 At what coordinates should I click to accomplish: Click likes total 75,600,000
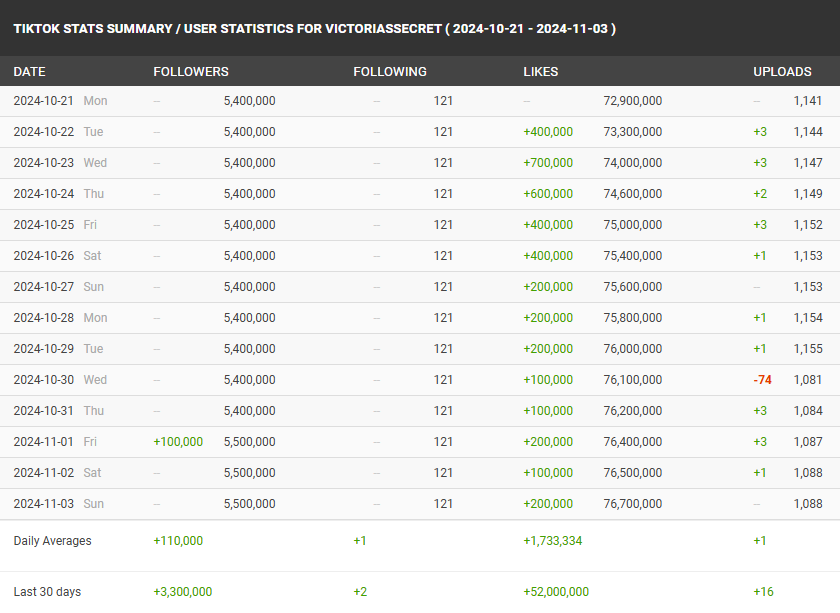(633, 287)
